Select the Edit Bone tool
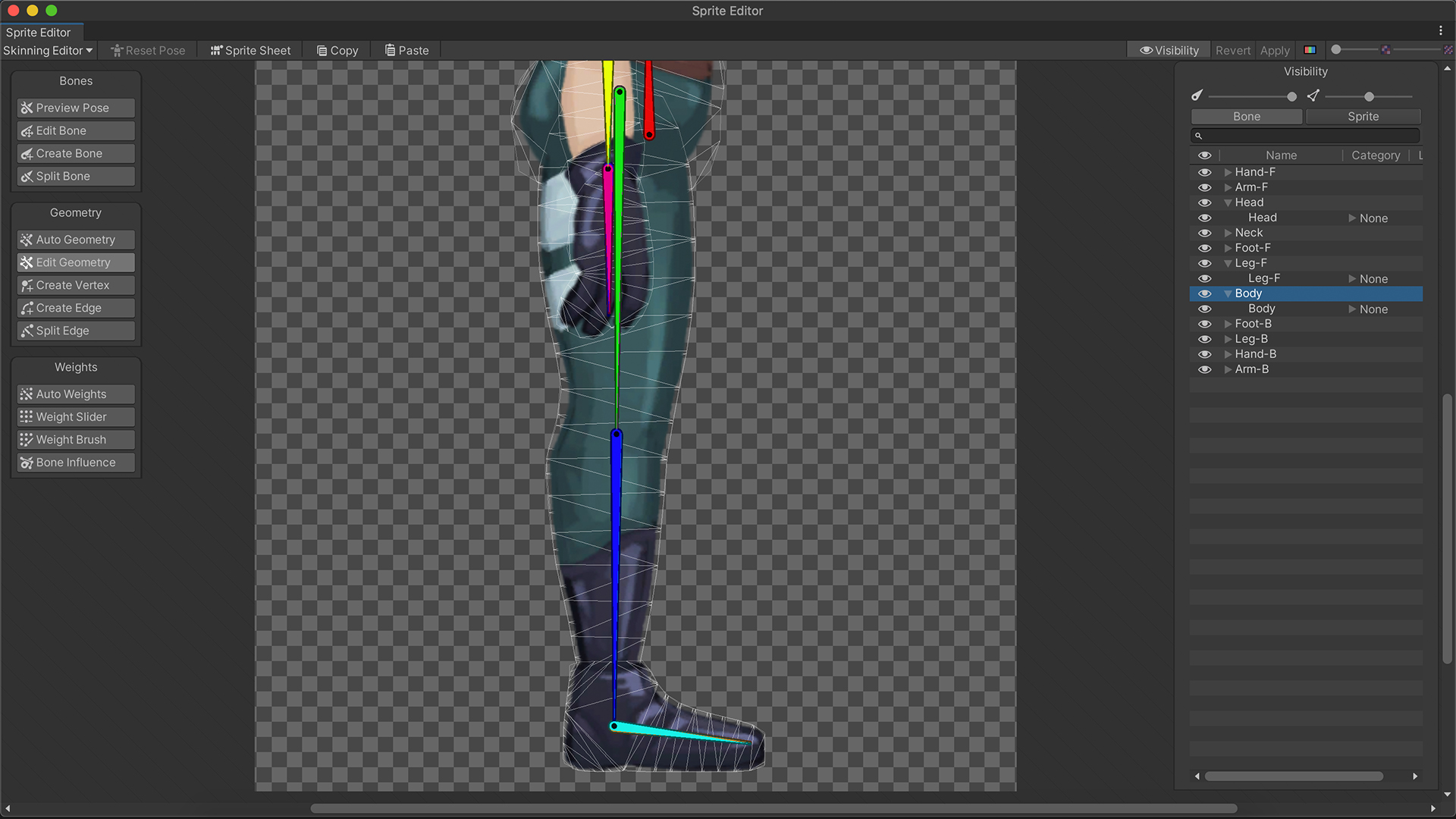This screenshot has width=1456, height=819. (74, 130)
